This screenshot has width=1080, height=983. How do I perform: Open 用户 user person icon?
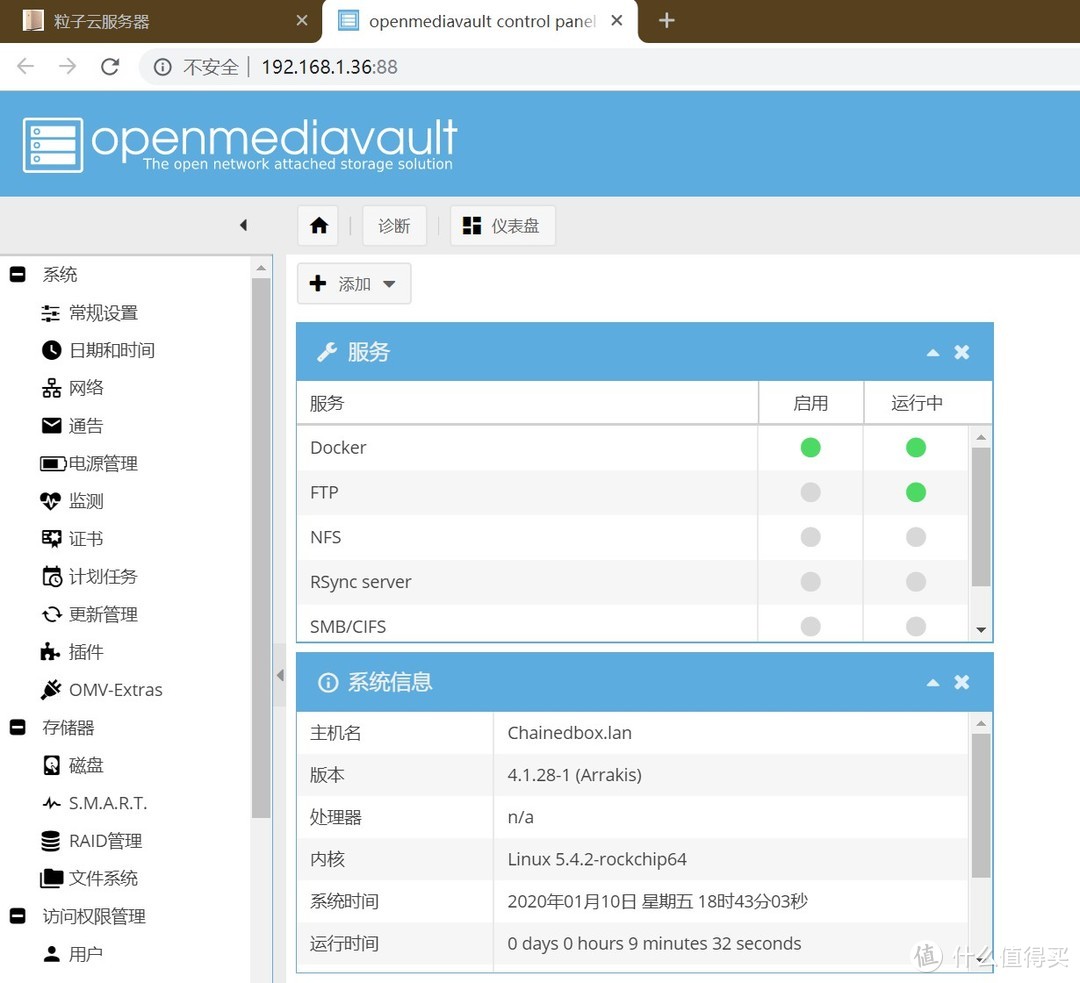[x=51, y=954]
